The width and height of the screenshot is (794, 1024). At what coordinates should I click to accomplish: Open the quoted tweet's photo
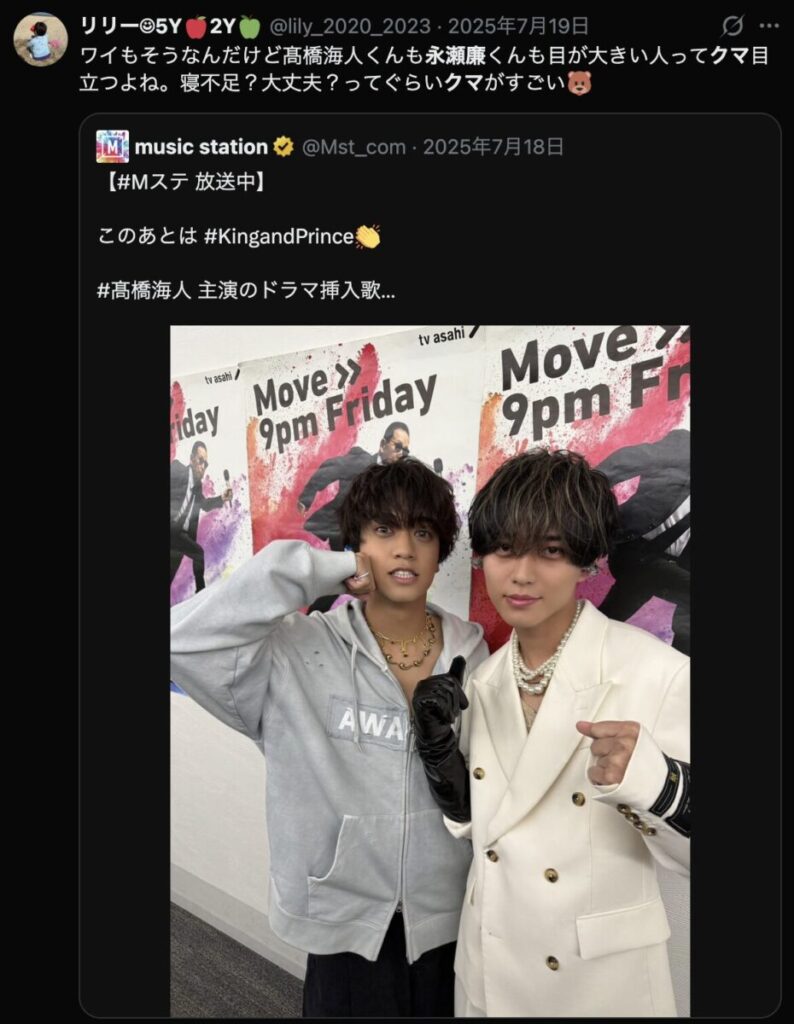click(x=430, y=671)
